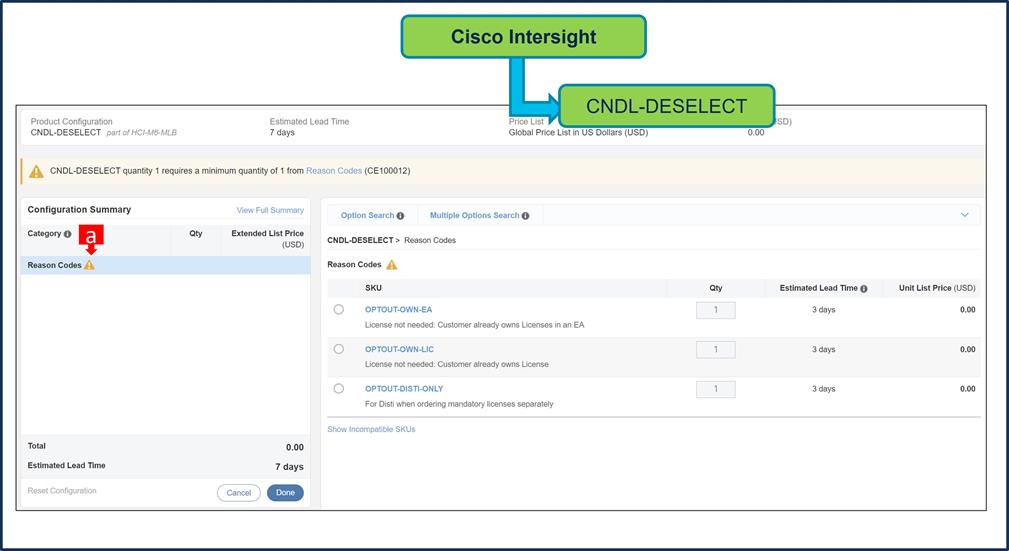This screenshot has width=1009, height=551.
Task: Click the warning icon beside Reason Codes heading
Action: 391,265
